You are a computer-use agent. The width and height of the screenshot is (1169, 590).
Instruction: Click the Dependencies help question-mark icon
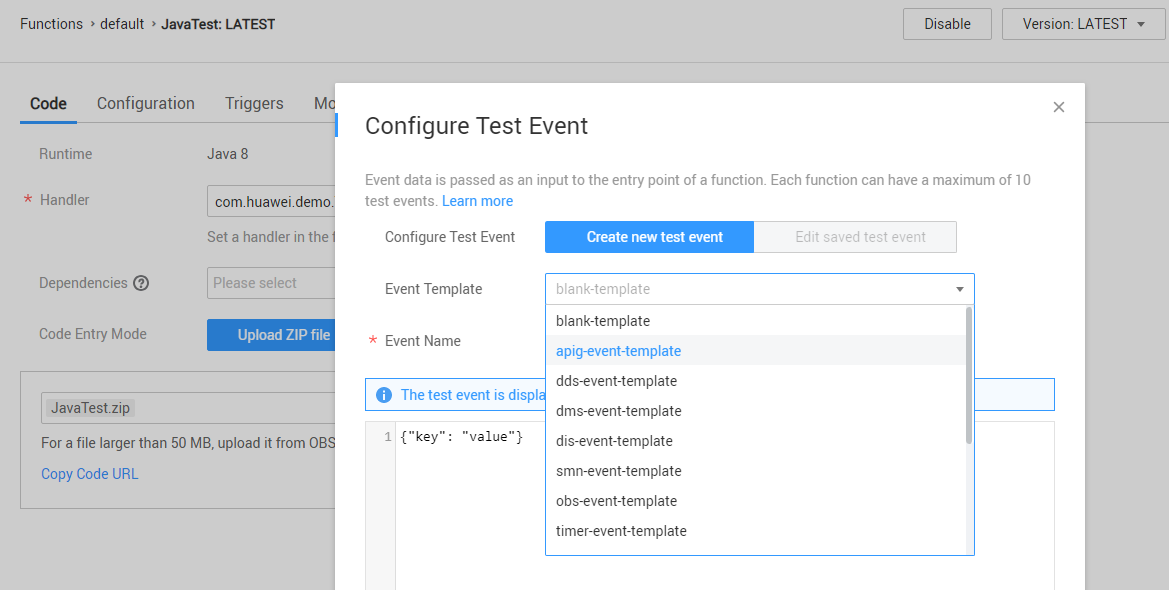(141, 283)
